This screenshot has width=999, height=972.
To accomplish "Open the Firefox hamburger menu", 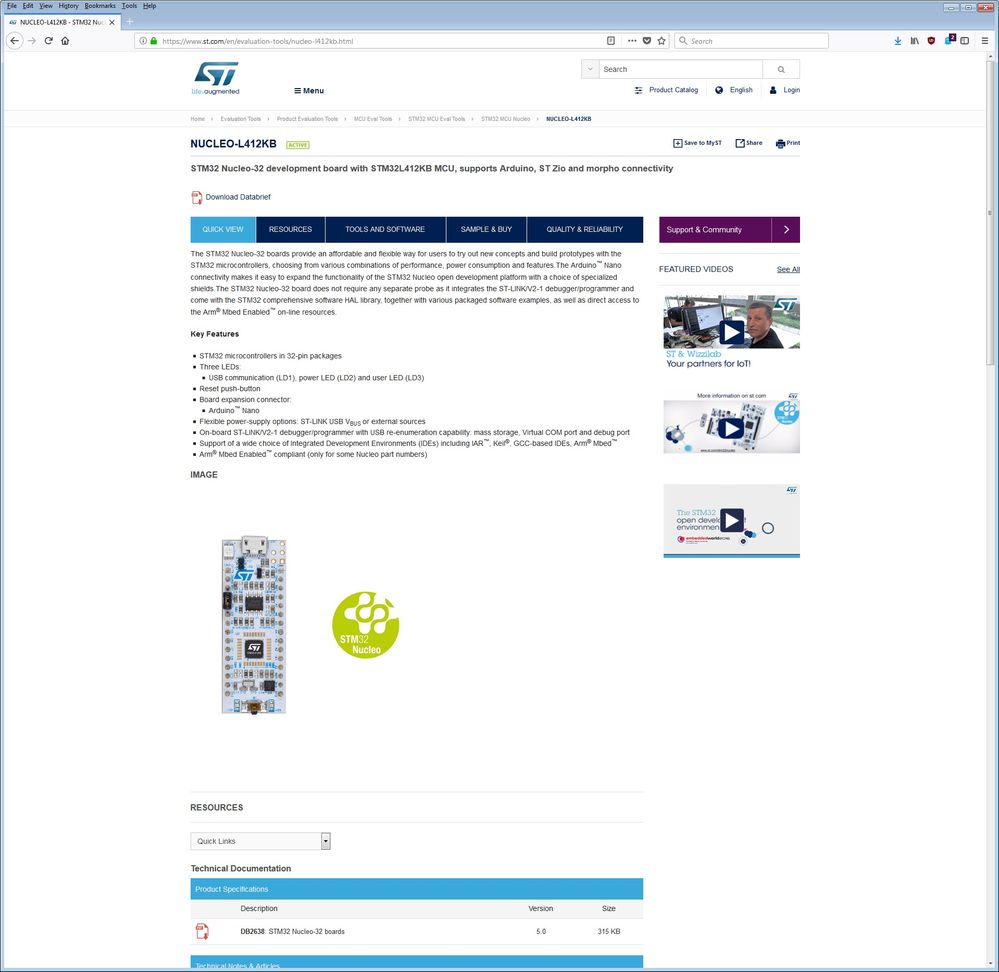I will (x=984, y=41).
